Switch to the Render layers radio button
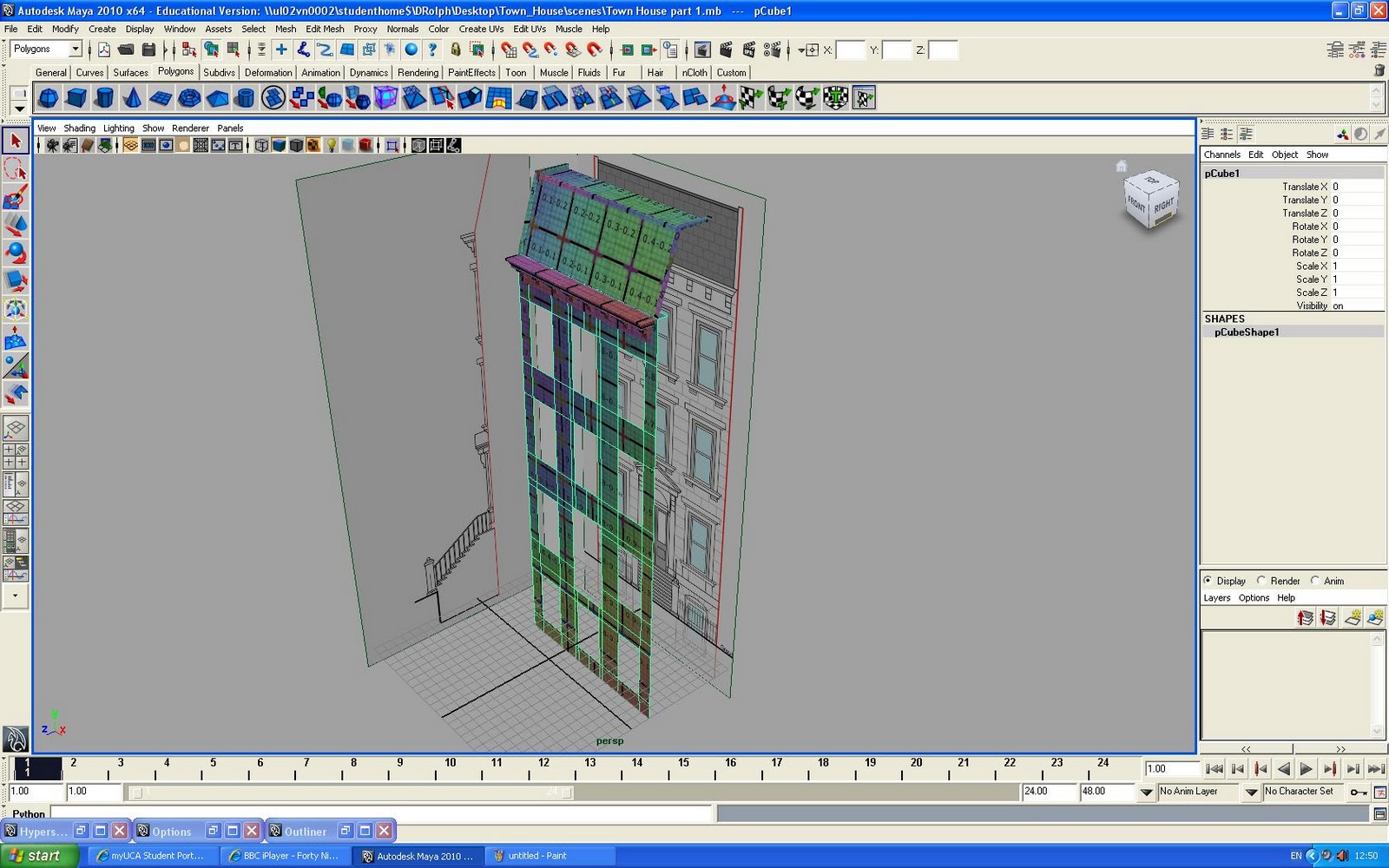This screenshot has width=1389, height=868. point(1261,581)
